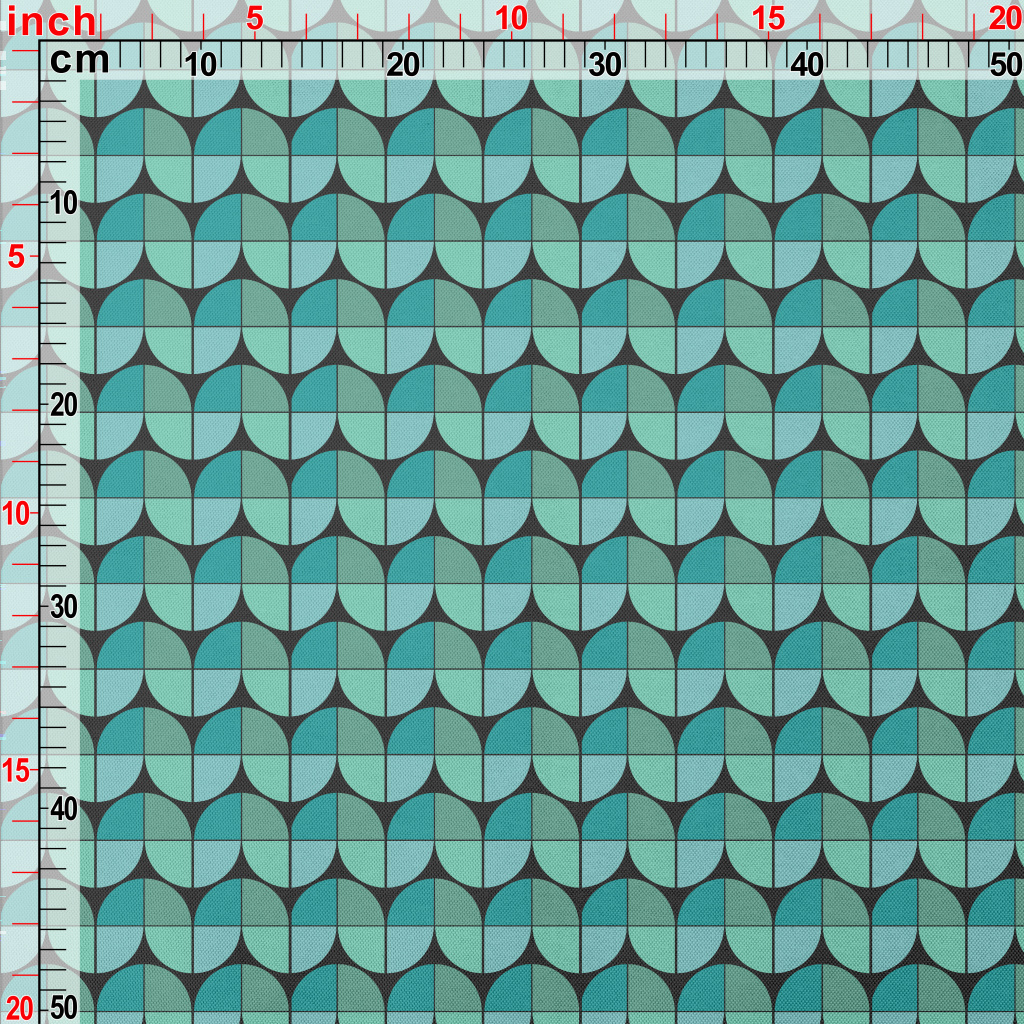Click the red 5 inch mark on the left ruler
This screenshot has height=1024, width=1024.
(17, 257)
